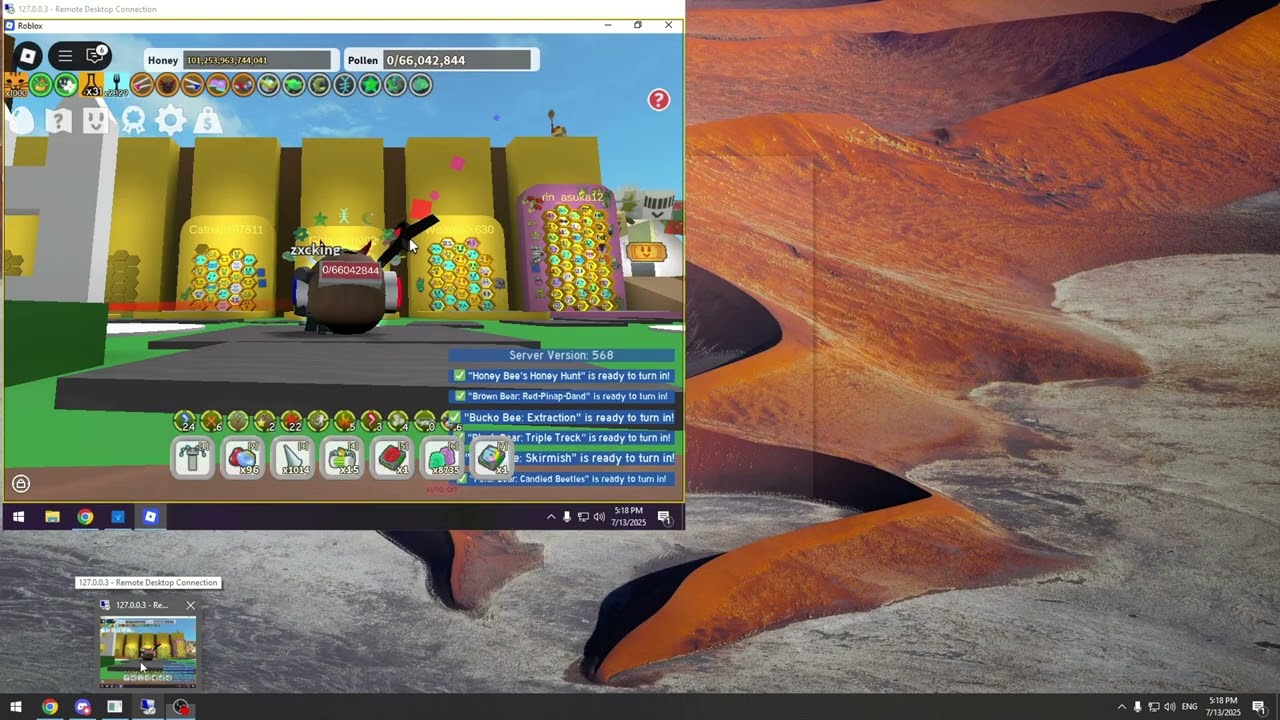Screen dimensions: 1280x720
Task: Switch to Roblox in remote taskbar
Action: pyautogui.click(x=150, y=517)
